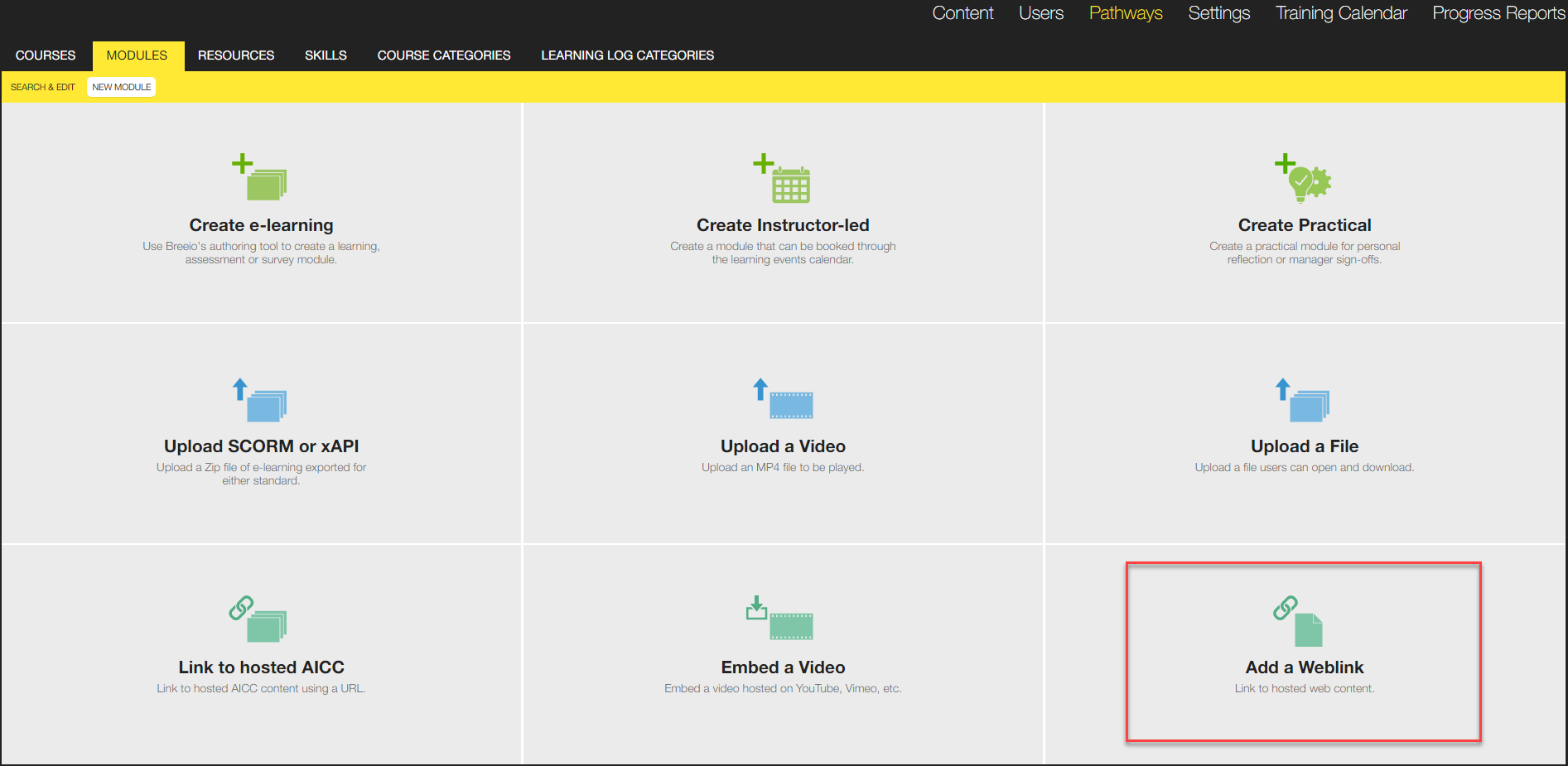Screen dimensions: 1568x766
Task: Click the Upload a Video filmstrip icon
Action: pyautogui.click(x=783, y=398)
